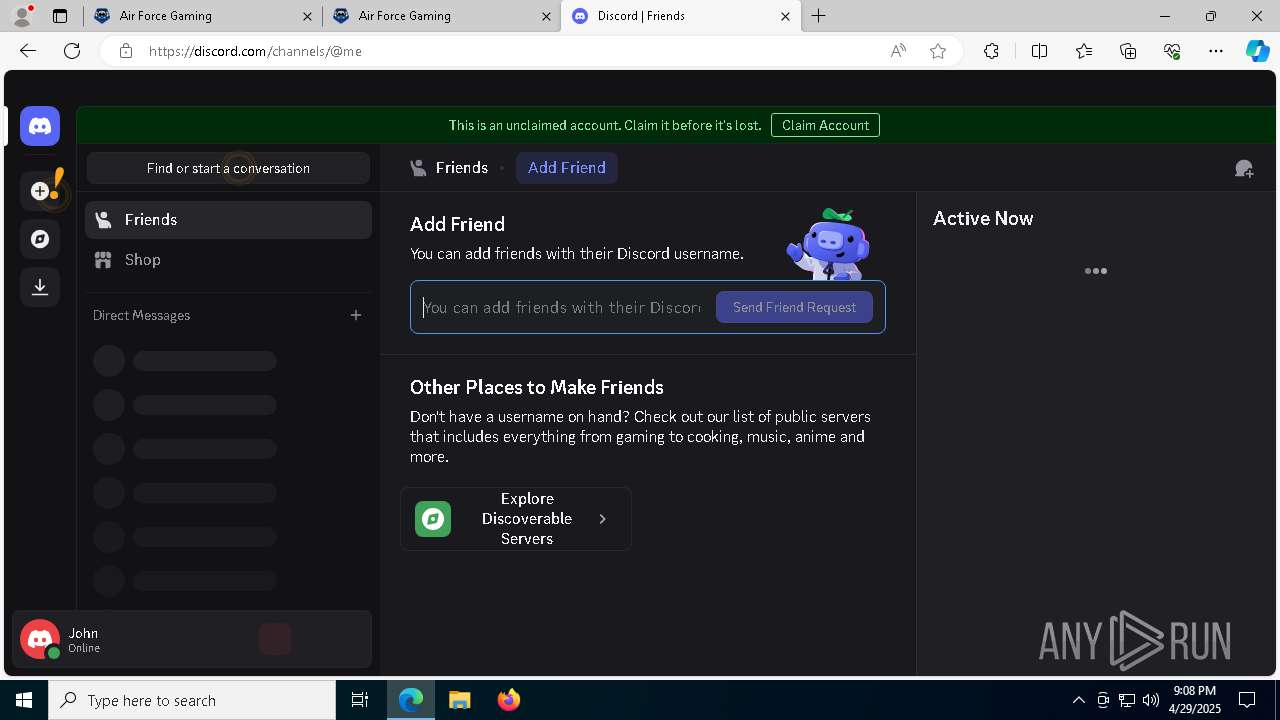Open Edge favorites star-list icon
The image size is (1280, 720).
pos(1084,51)
